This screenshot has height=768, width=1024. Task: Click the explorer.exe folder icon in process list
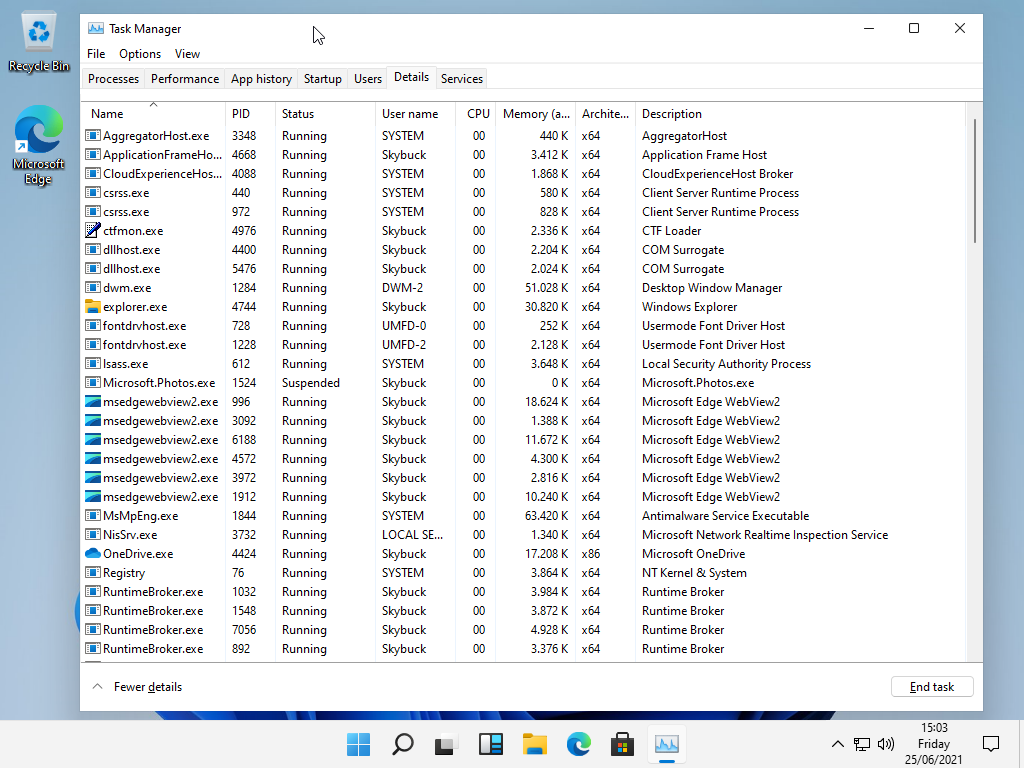click(x=93, y=307)
